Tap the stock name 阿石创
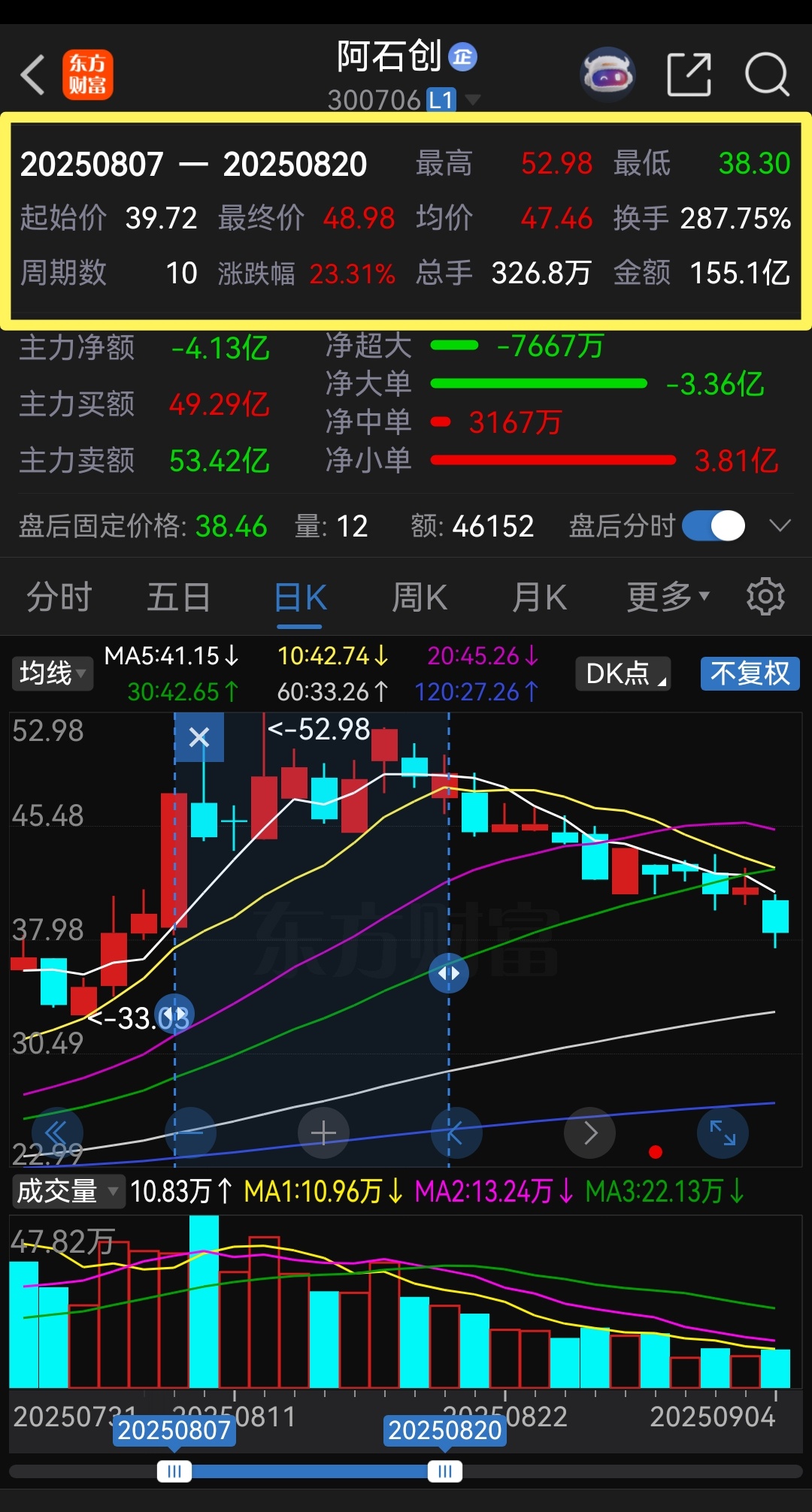812x1512 pixels. pos(389,56)
